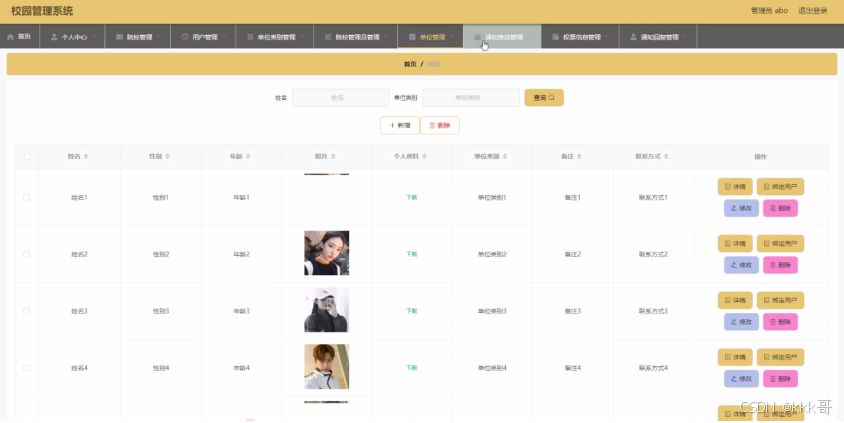844x423 pixels.
Task: Click the sort arrows on the 性别 column
Action: pyautogui.click(x=167, y=157)
